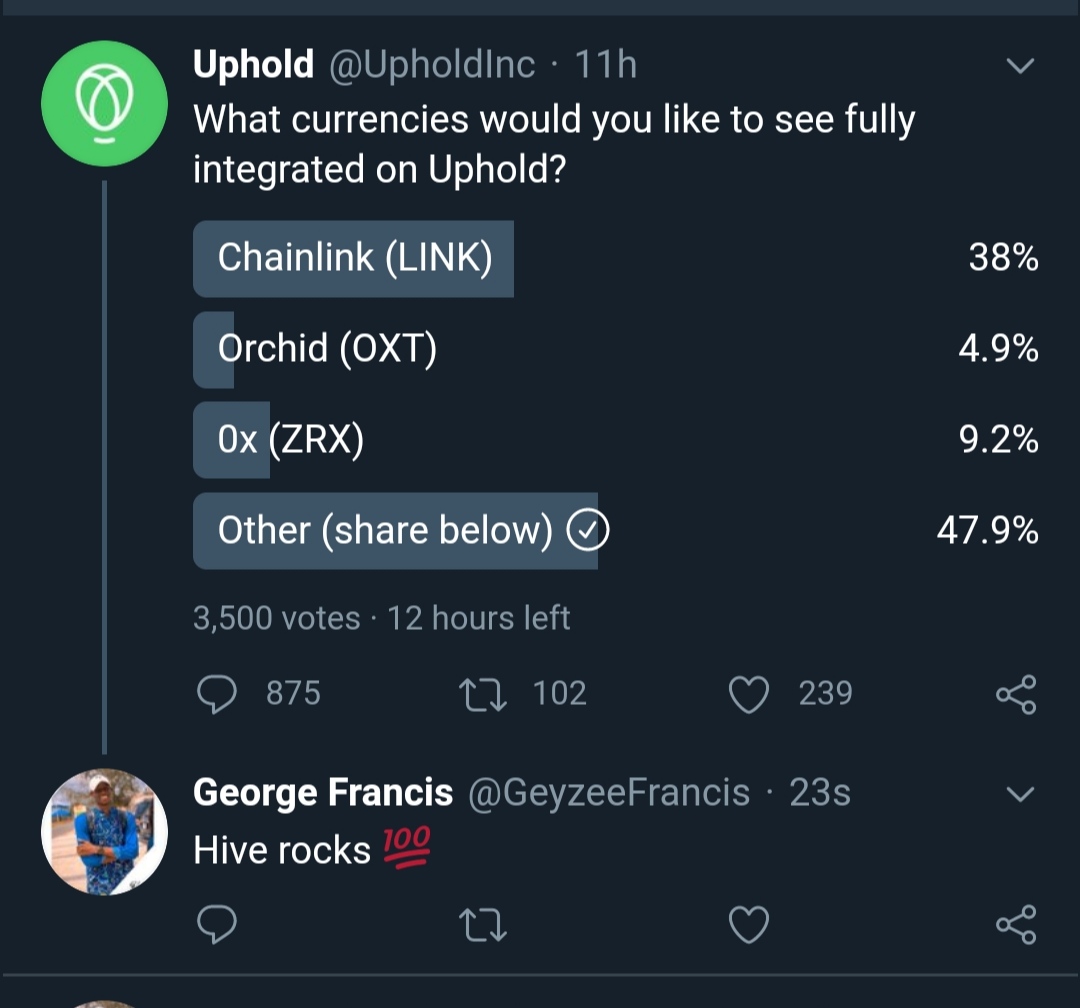Screen dimensions: 1080x1008
Task: Expand the Uphold tweet options chevron
Action: tap(1020, 65)
